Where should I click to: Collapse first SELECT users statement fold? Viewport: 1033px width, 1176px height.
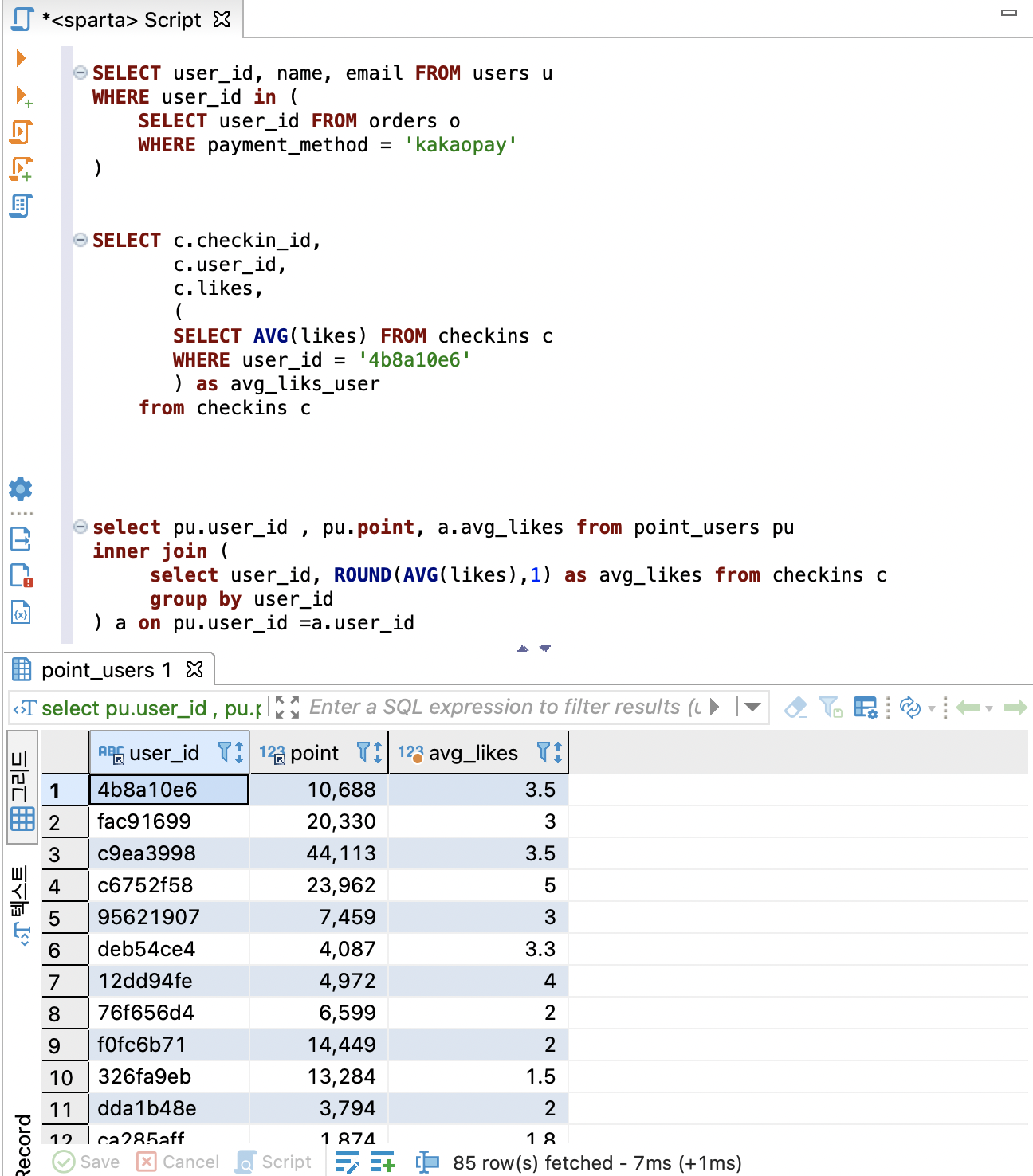81,73
